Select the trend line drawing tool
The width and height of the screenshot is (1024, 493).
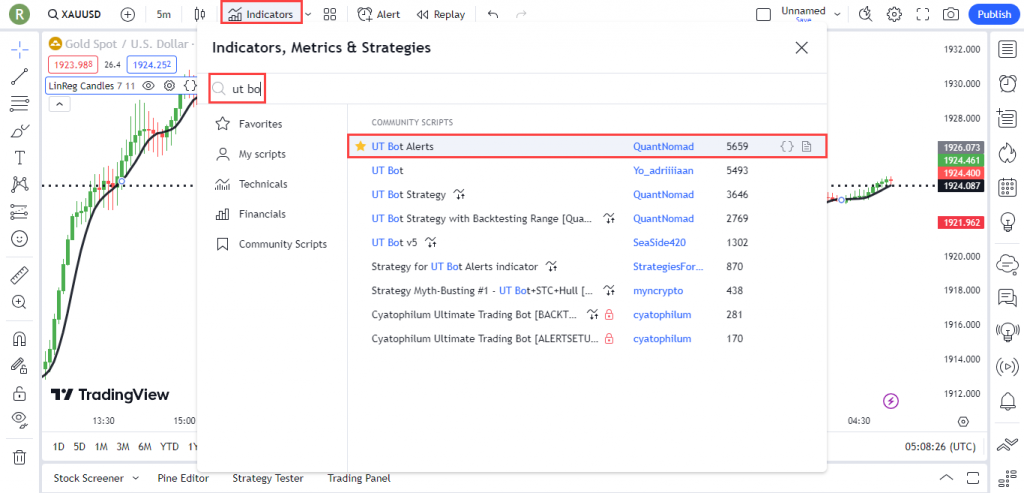pyautogui.click(x=20, y=76)
